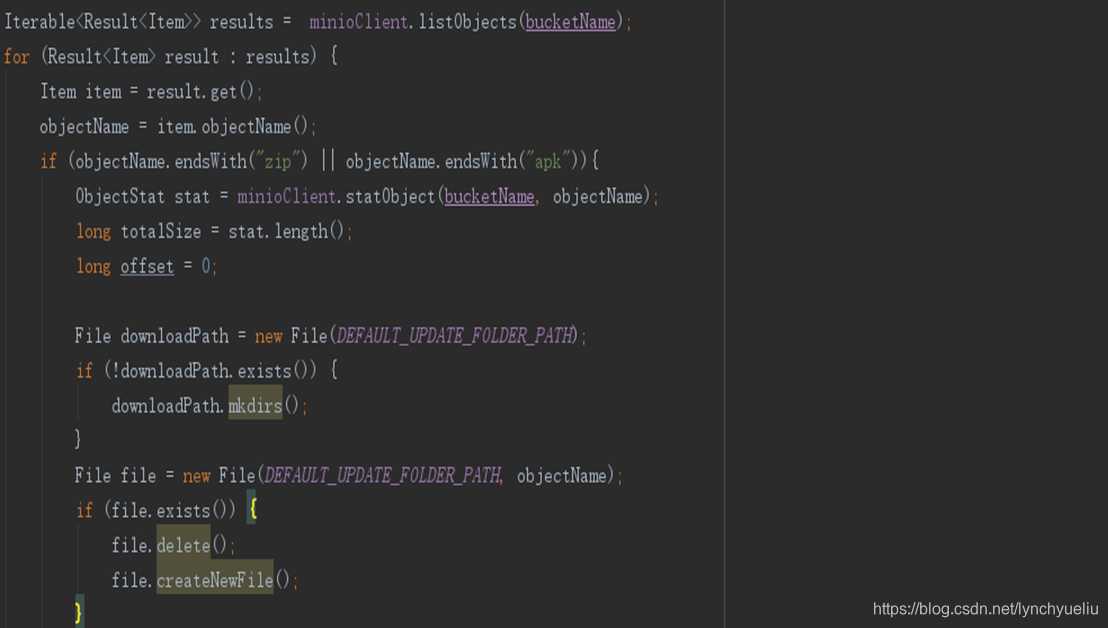This screenshot has height=628, width=1108.
Task: Click the ObjectStat type name
Action: [119, 196]
